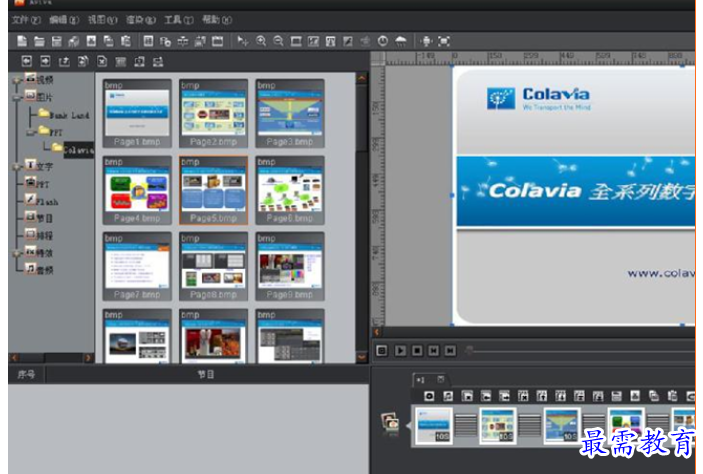This screenshot has width=703, height=474.
Task: Click the left-arrow icon above resource tree
Action: pyautogui.click(x=26, y=61)
